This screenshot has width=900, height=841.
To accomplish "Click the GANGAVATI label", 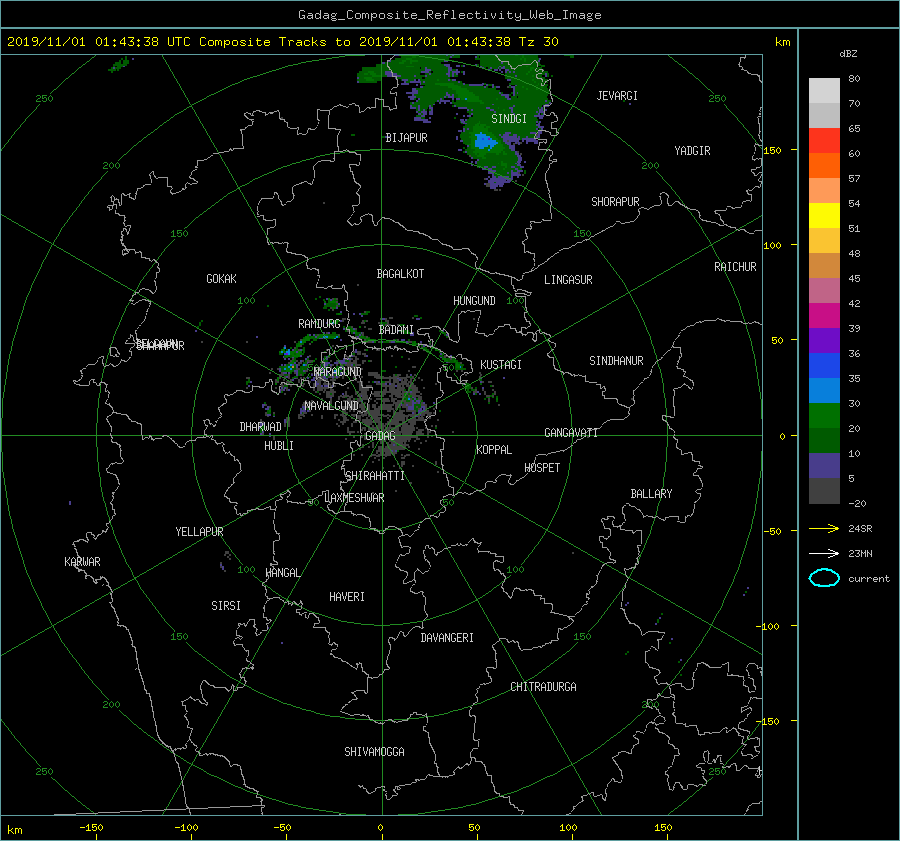I will (571, 433).
